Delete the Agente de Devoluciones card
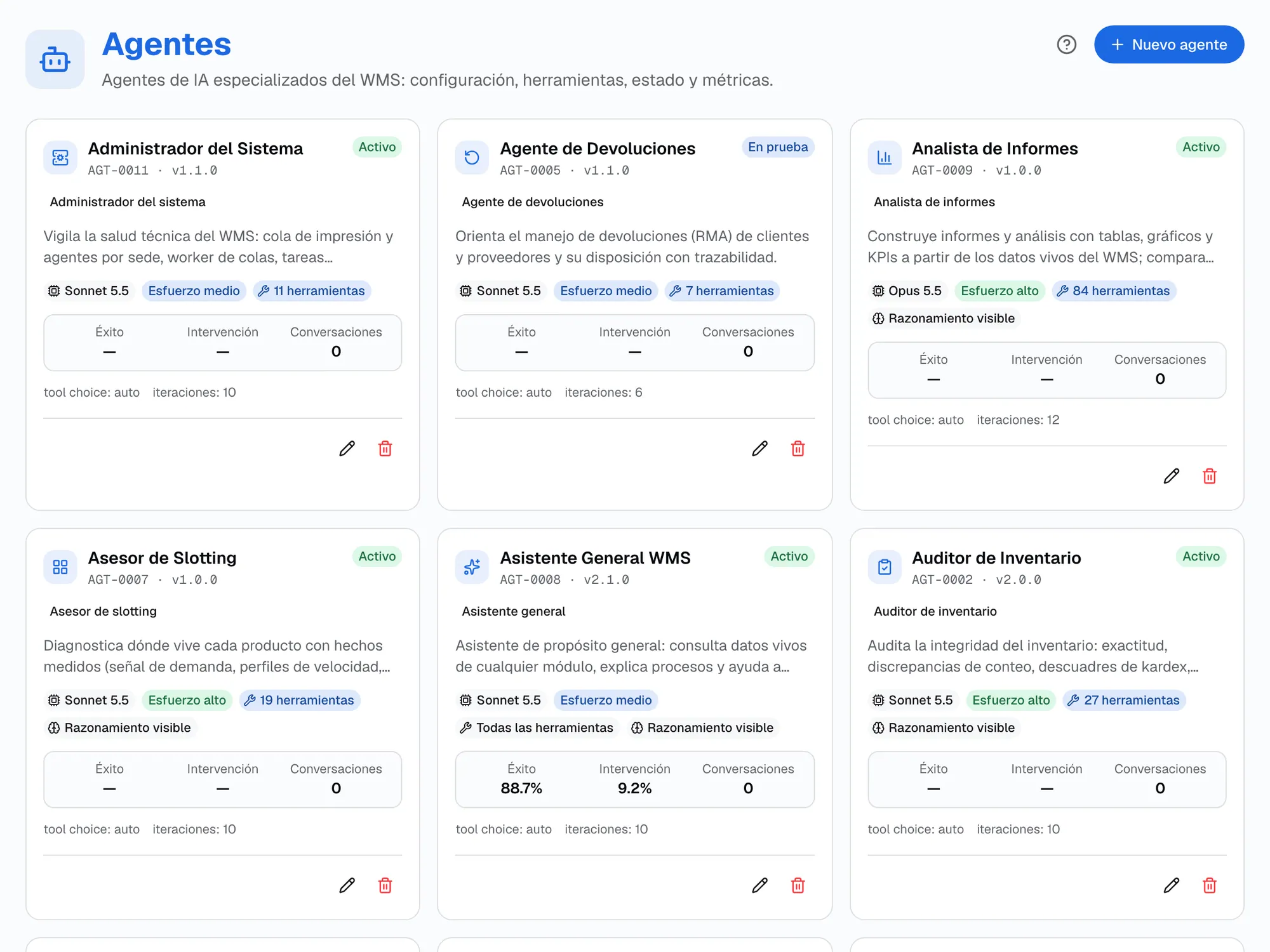 coord(798,449)
